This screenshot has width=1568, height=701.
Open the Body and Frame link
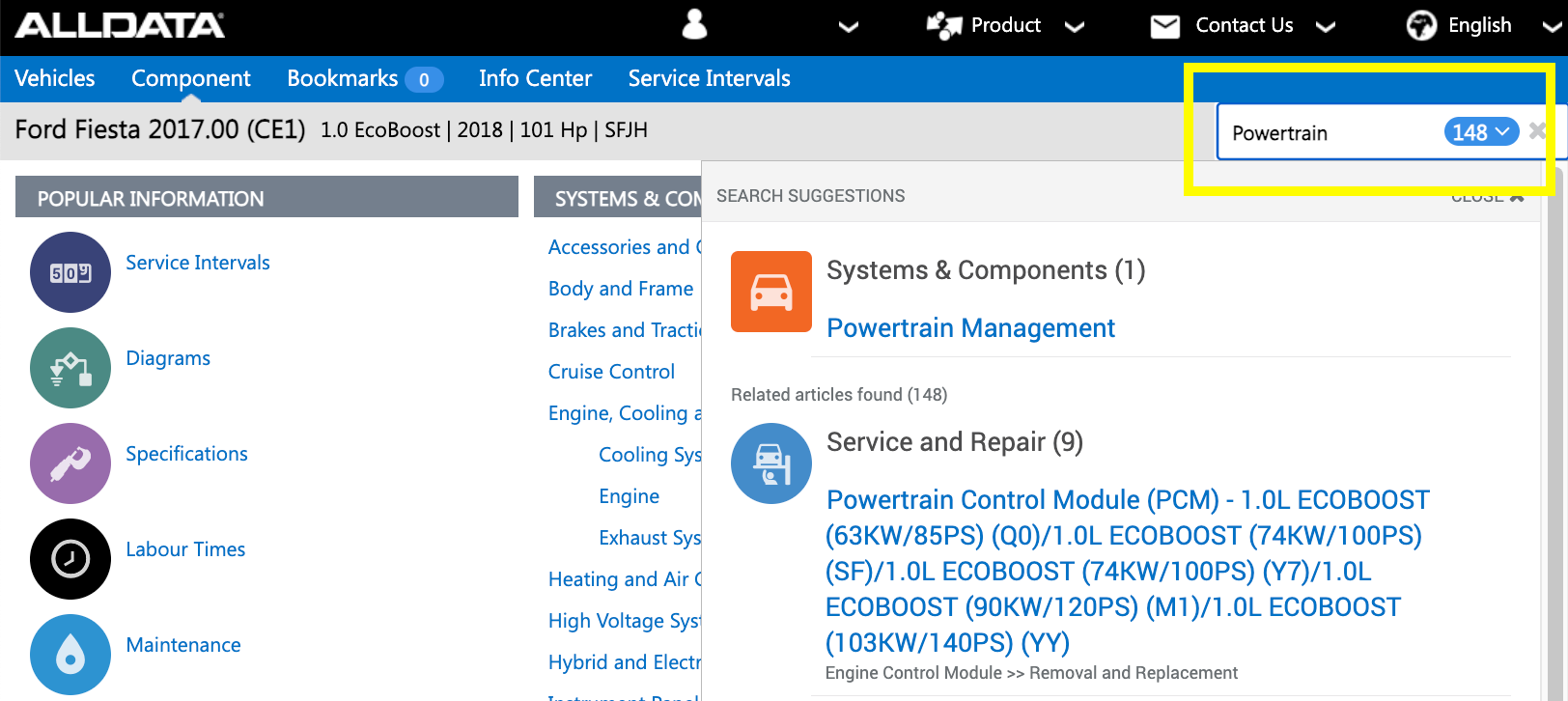pyautogui.click(x=621, y=289)
